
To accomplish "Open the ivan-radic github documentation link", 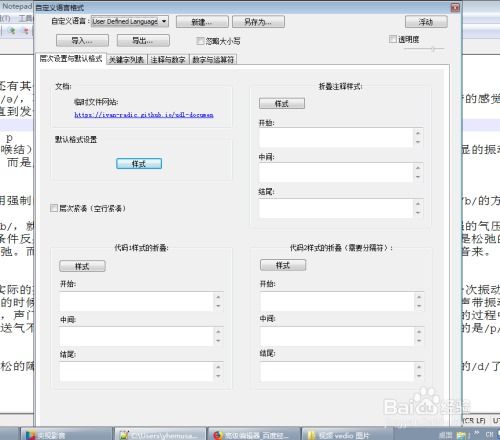I will [x=144, y=115].
